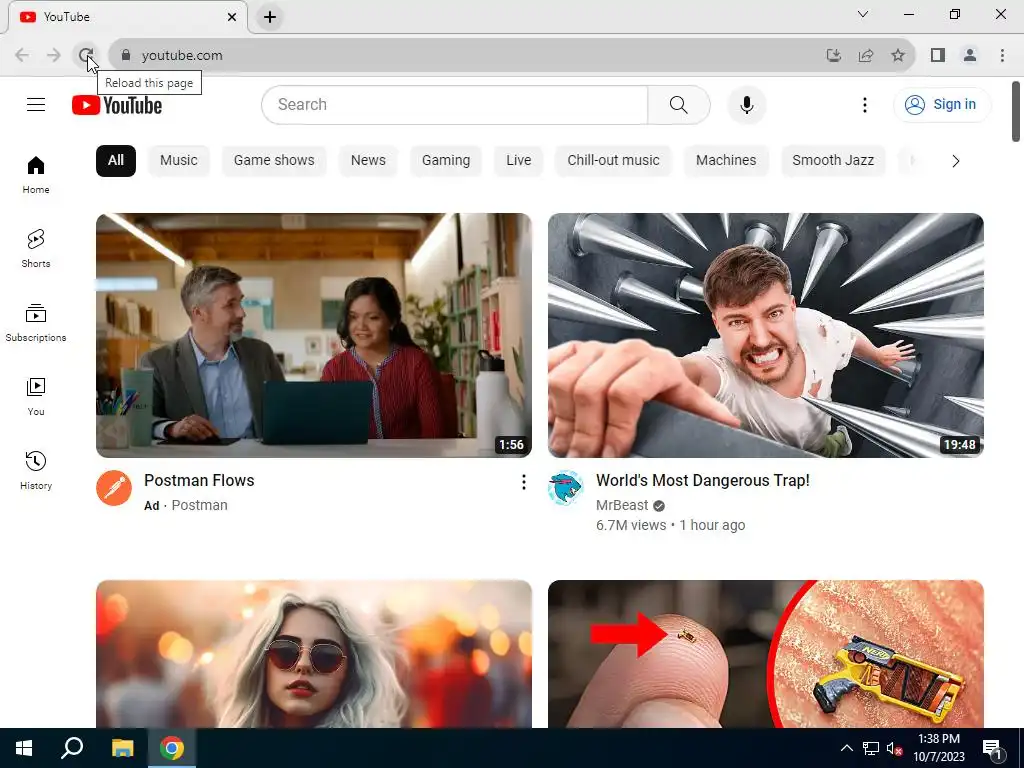This screenshot has height=768, width=1024.
Task: Open Windows taskbar search
Action: (x=72, y=748)
